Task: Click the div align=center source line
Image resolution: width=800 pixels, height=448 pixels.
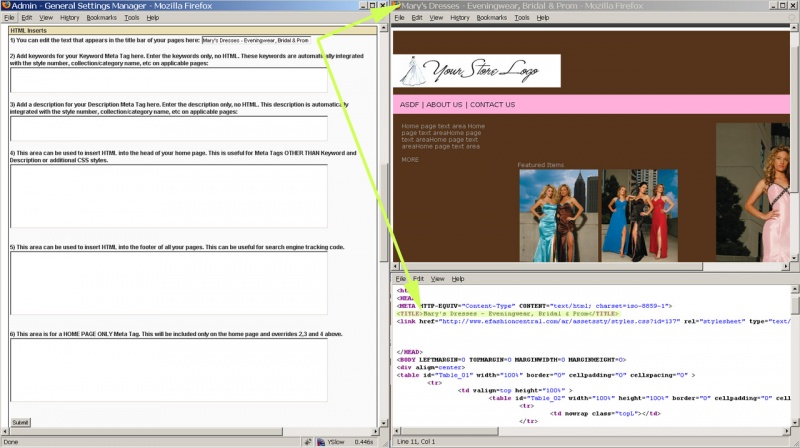Action: (431, 367)
